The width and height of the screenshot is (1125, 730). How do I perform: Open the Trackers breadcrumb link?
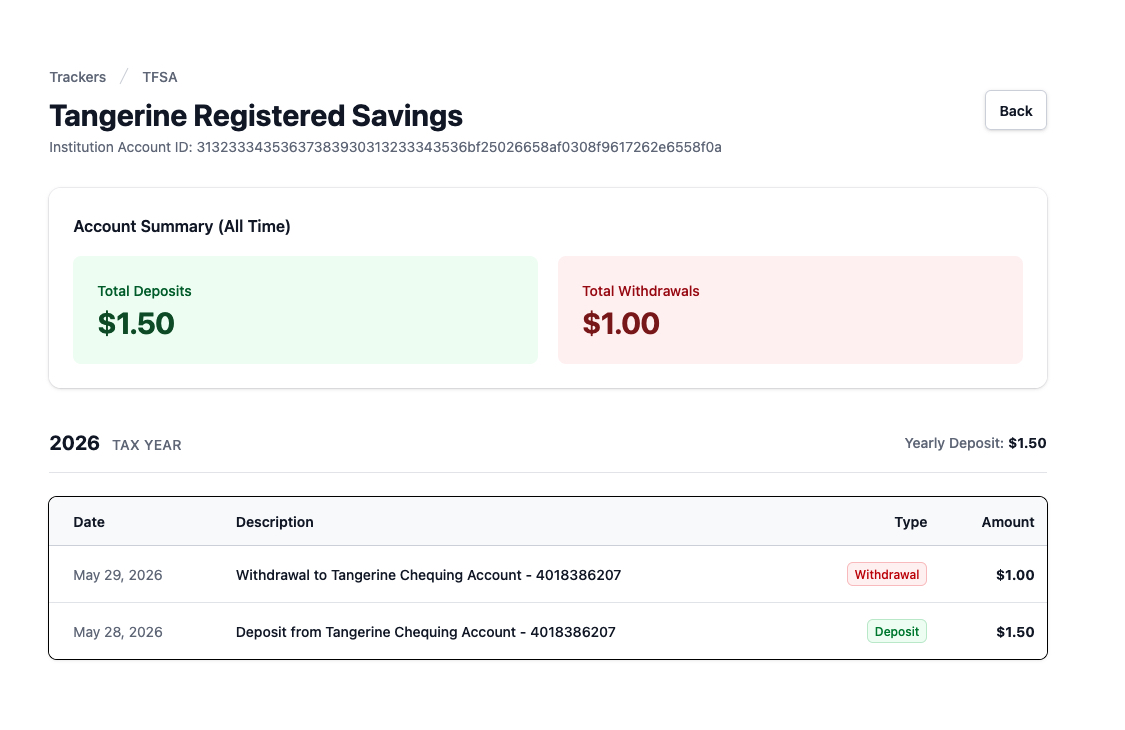[77, 77]
